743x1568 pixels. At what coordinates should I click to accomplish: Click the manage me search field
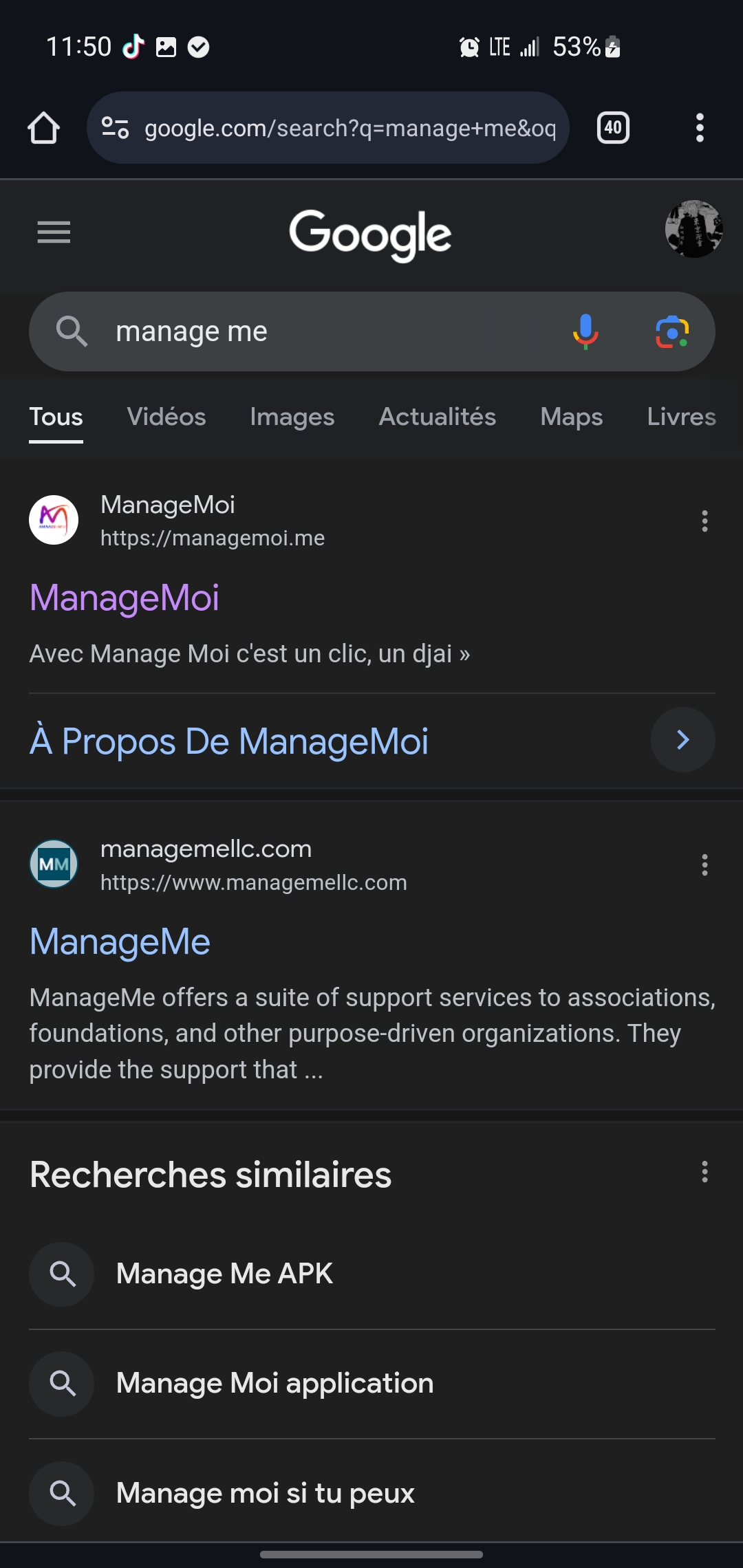pos(330,331)
